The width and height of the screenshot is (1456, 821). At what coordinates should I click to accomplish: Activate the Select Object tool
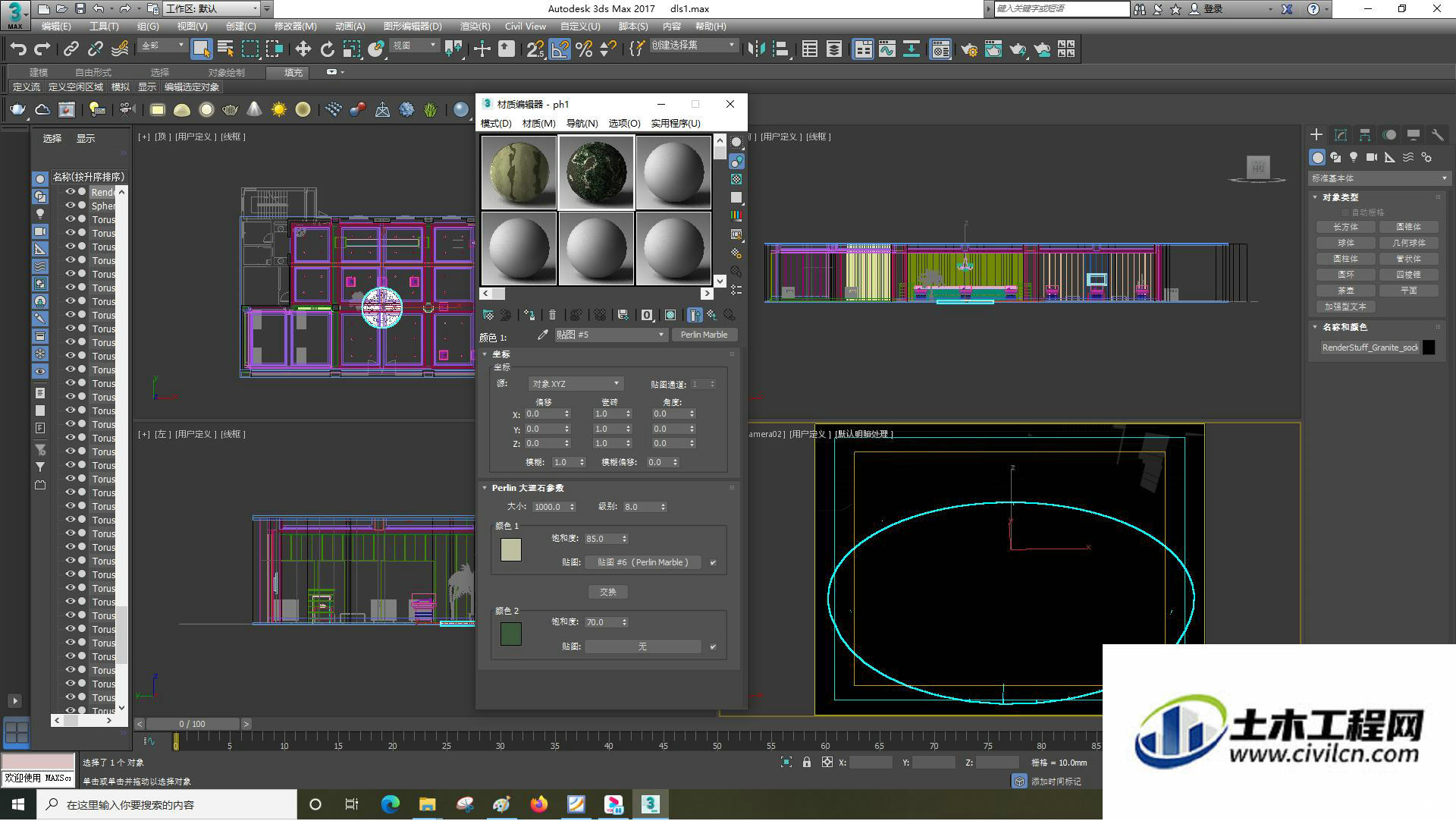pos(201,49)
